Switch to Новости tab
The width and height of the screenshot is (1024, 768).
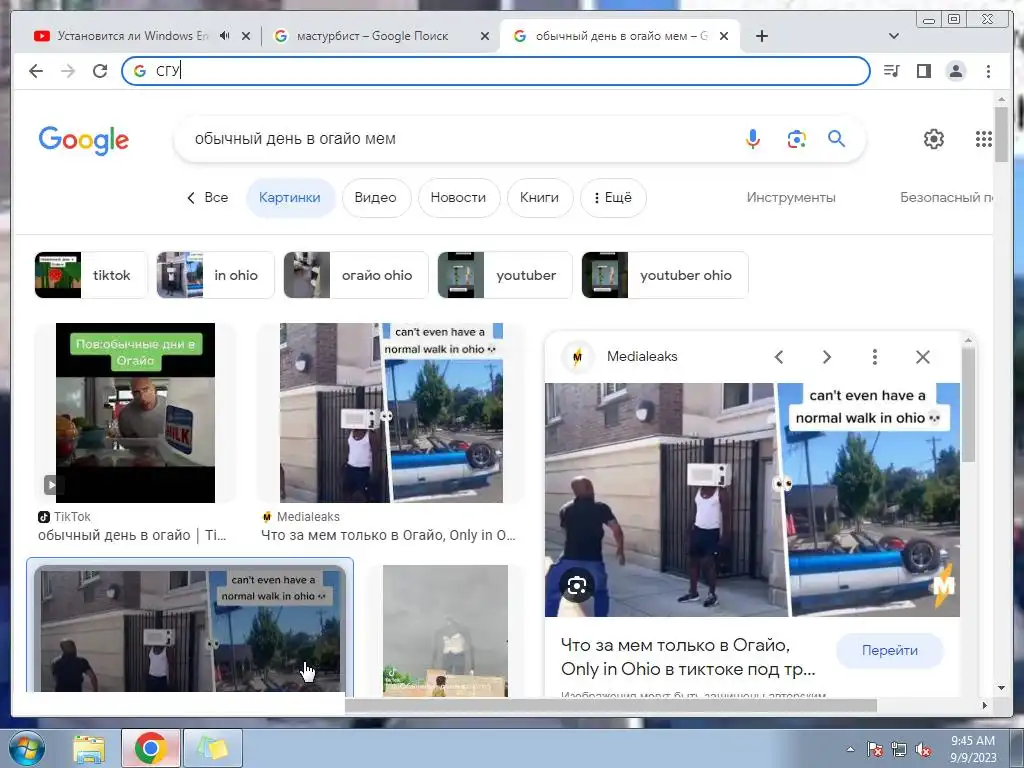[x=458, y=197]
